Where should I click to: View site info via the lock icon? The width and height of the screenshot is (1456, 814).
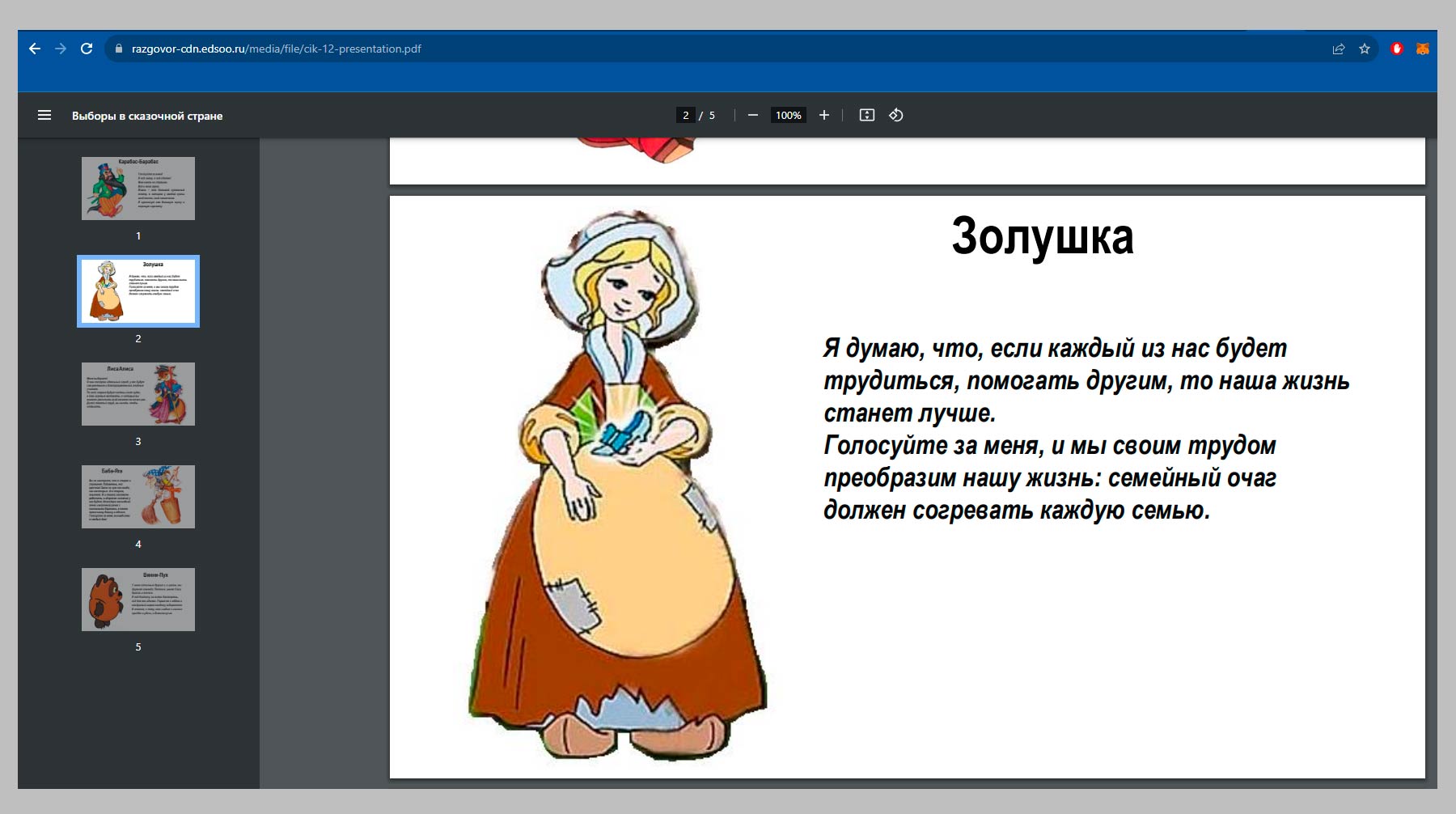[x=118, y=49]
